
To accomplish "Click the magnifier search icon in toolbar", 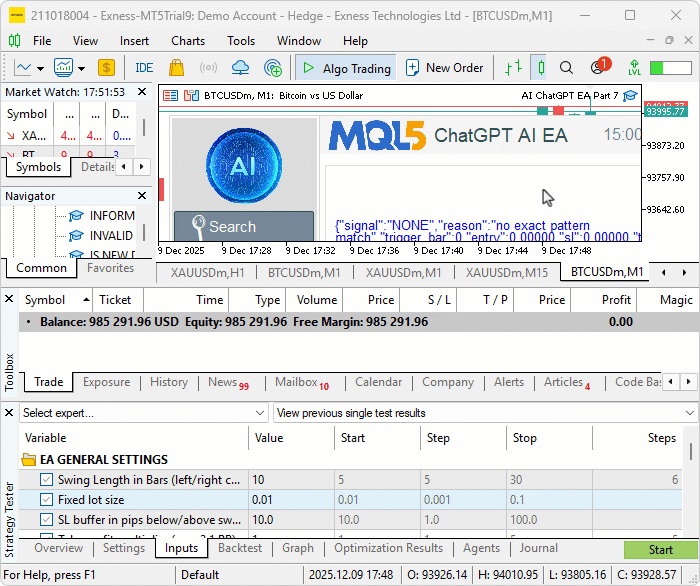I will pyautogui.click(x=566, y=68).
